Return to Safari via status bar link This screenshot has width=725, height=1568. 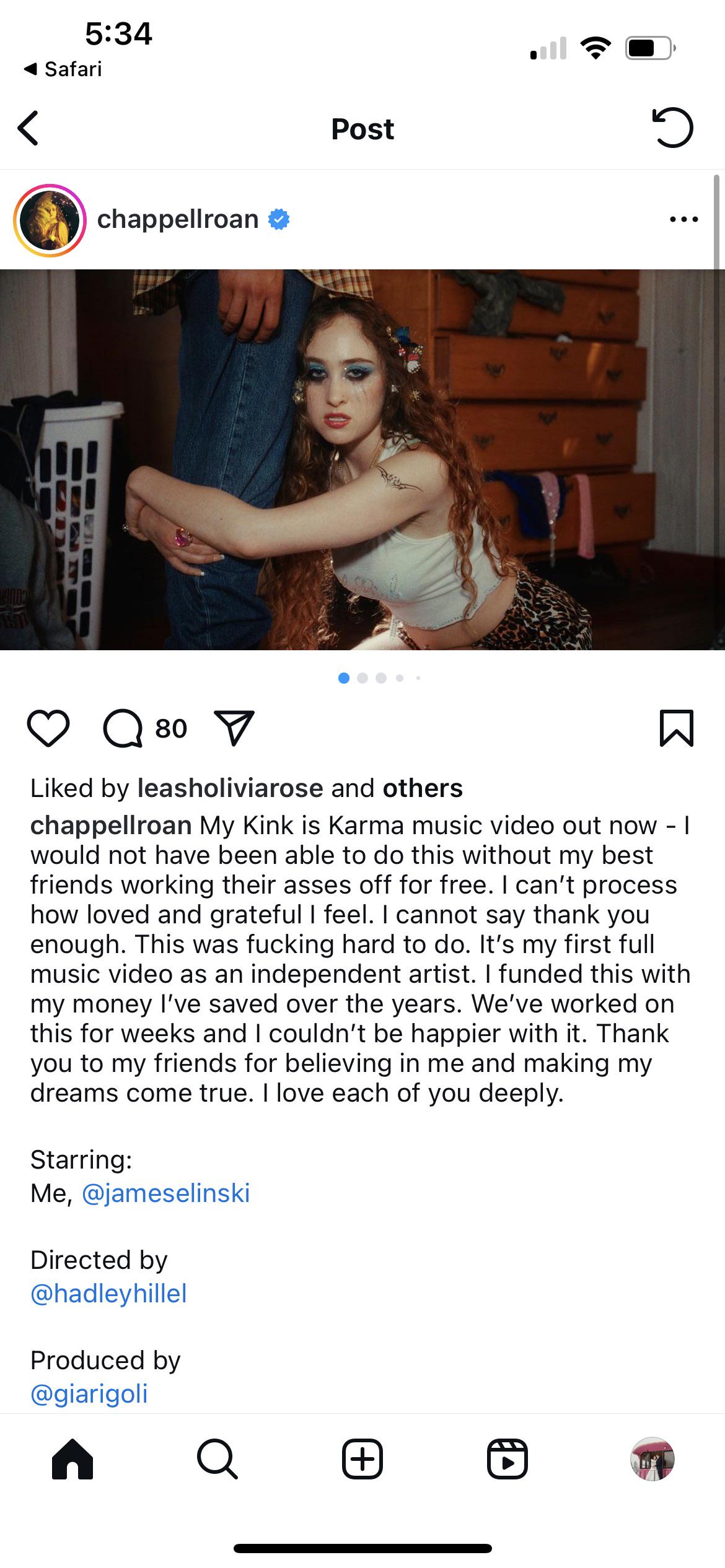63,69
